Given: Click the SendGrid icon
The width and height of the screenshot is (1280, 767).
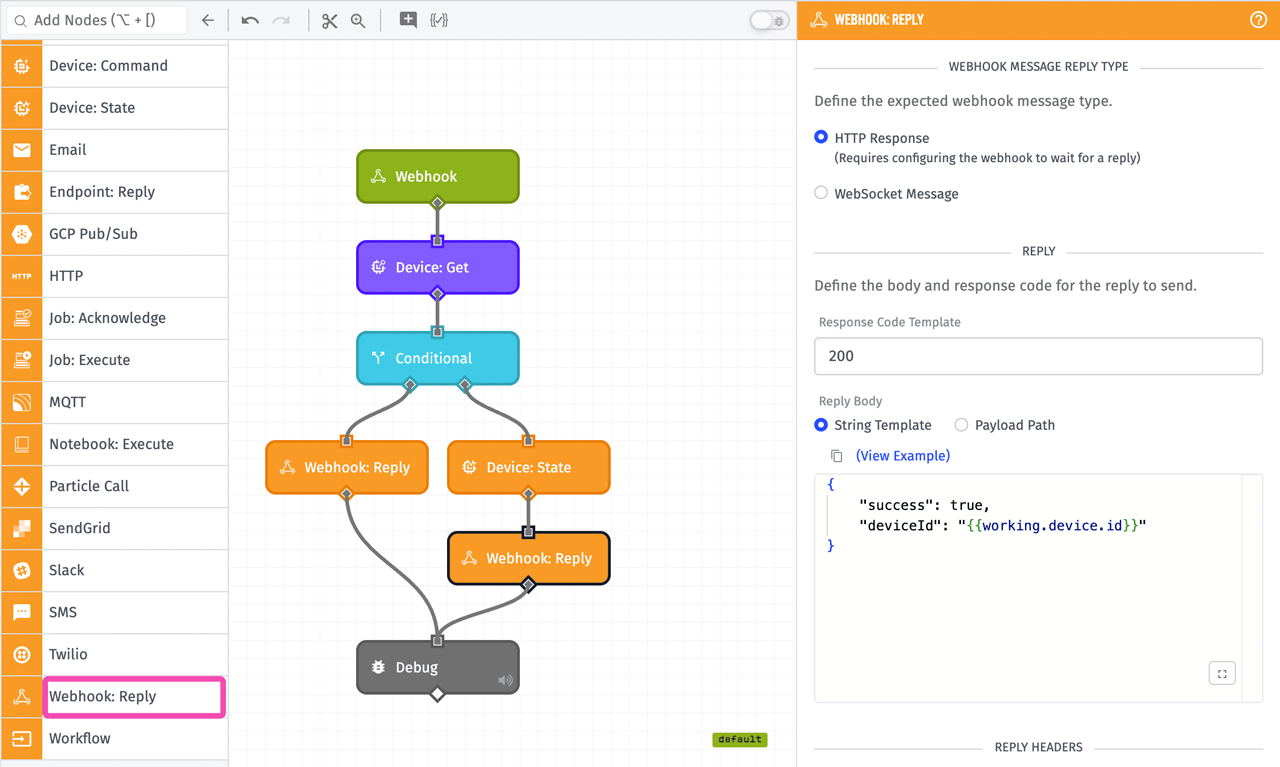Looking at the screenshot, I should [x=21, y=528].
